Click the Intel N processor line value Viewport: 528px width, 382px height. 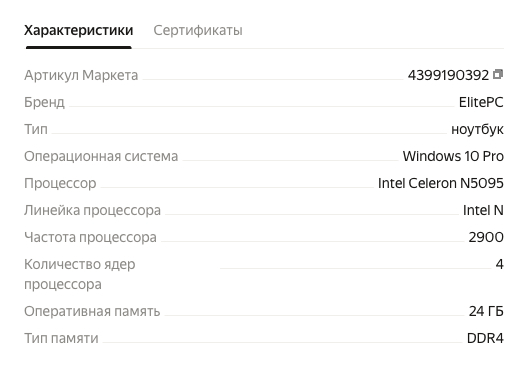(483, 210)
